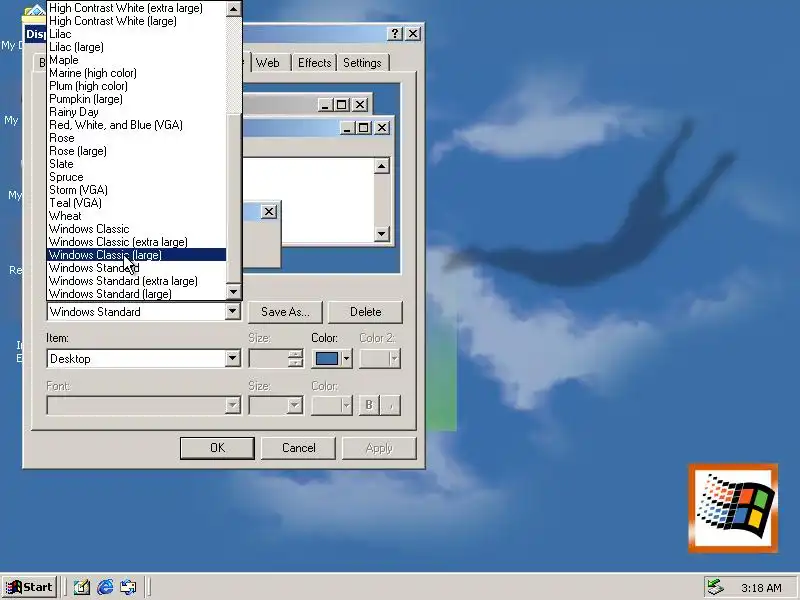Click the Cancel button
Image resolution: width=800 pixels, height=600 pixels.
[x=298, y=448]
